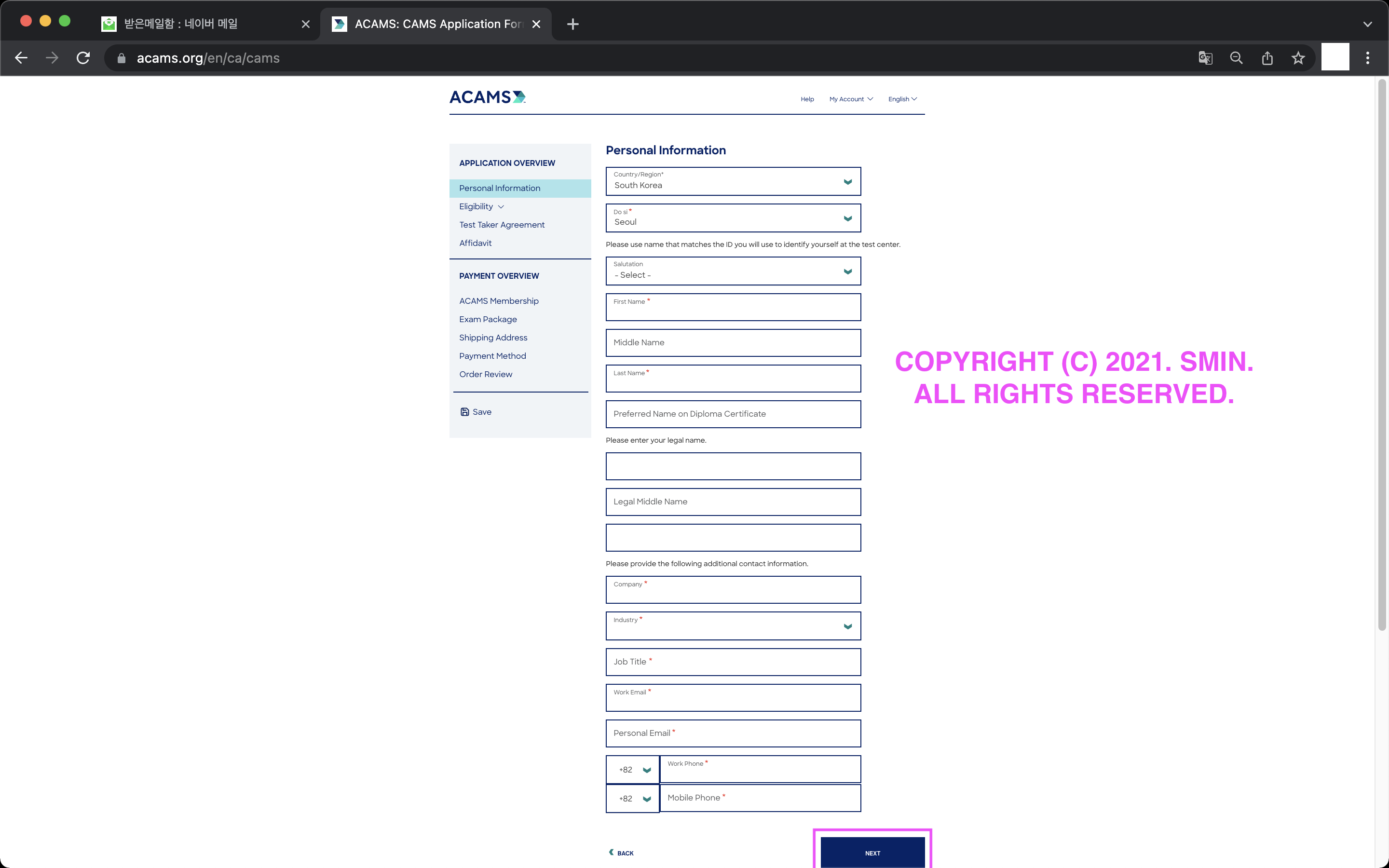Open the Salutation dropdown
This screenshot has width=1389, height=868.
tap(733, 271)
